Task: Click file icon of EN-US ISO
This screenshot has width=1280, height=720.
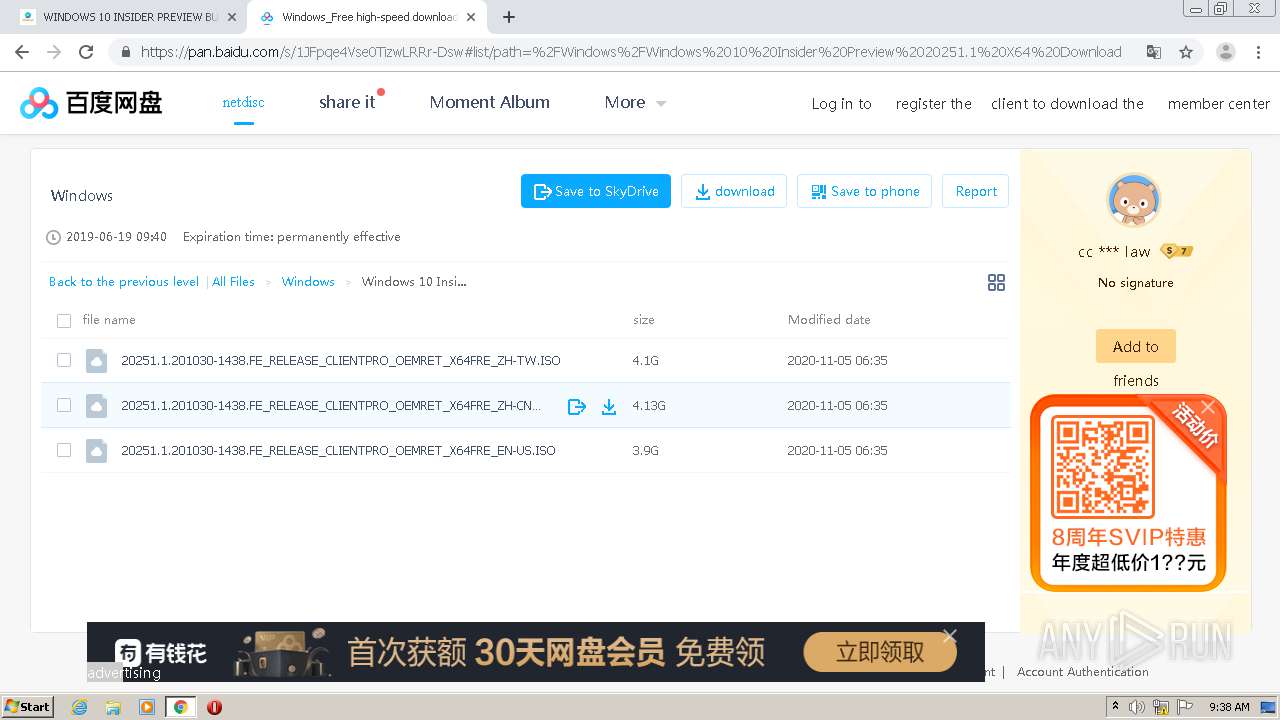Action: 96,451
